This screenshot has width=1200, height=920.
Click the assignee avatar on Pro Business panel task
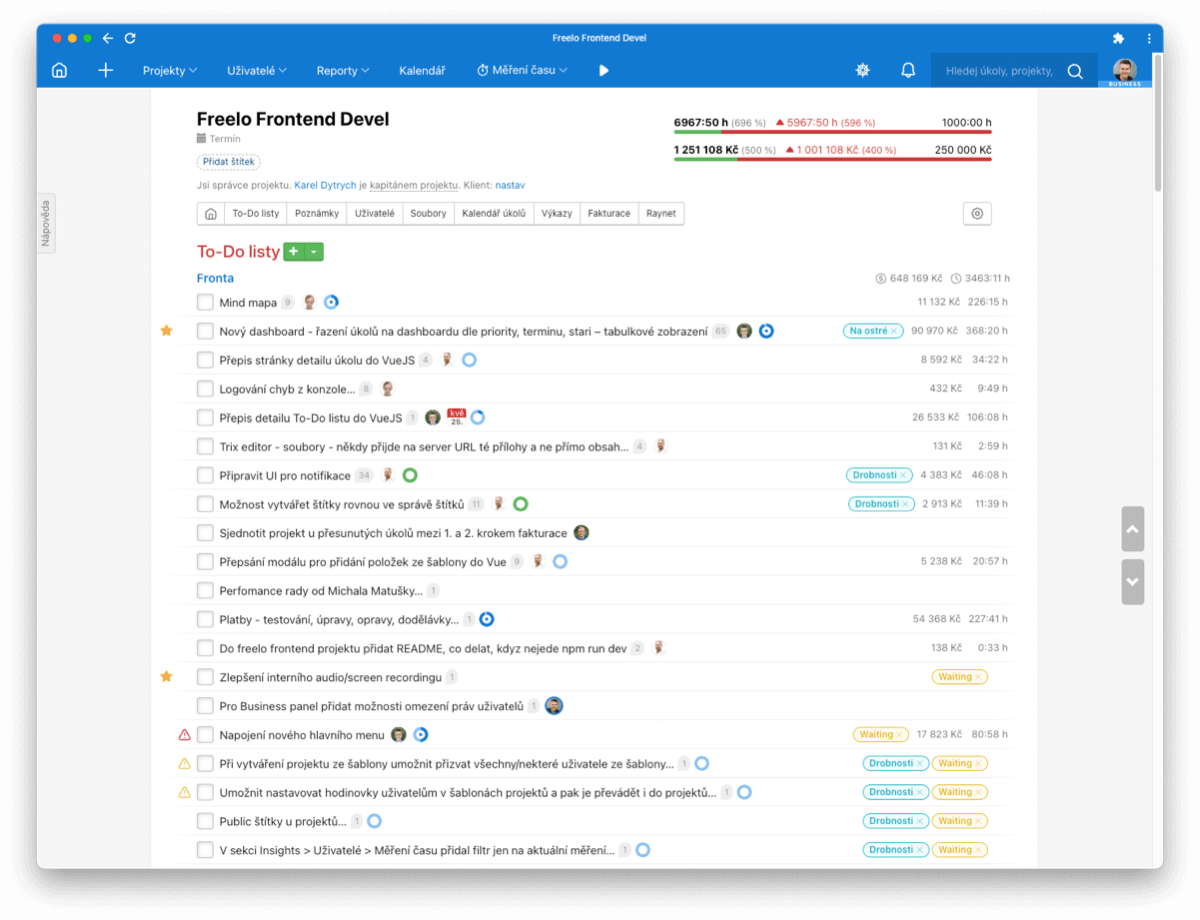(x=554, y=706)
